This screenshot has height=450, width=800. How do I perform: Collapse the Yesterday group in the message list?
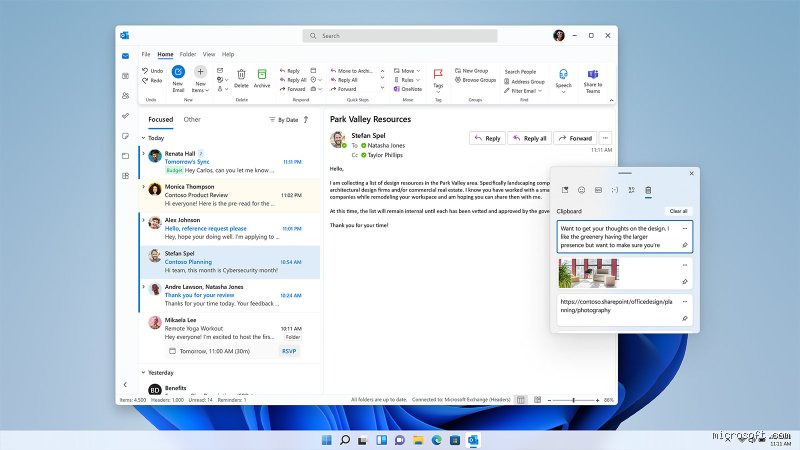143,372
